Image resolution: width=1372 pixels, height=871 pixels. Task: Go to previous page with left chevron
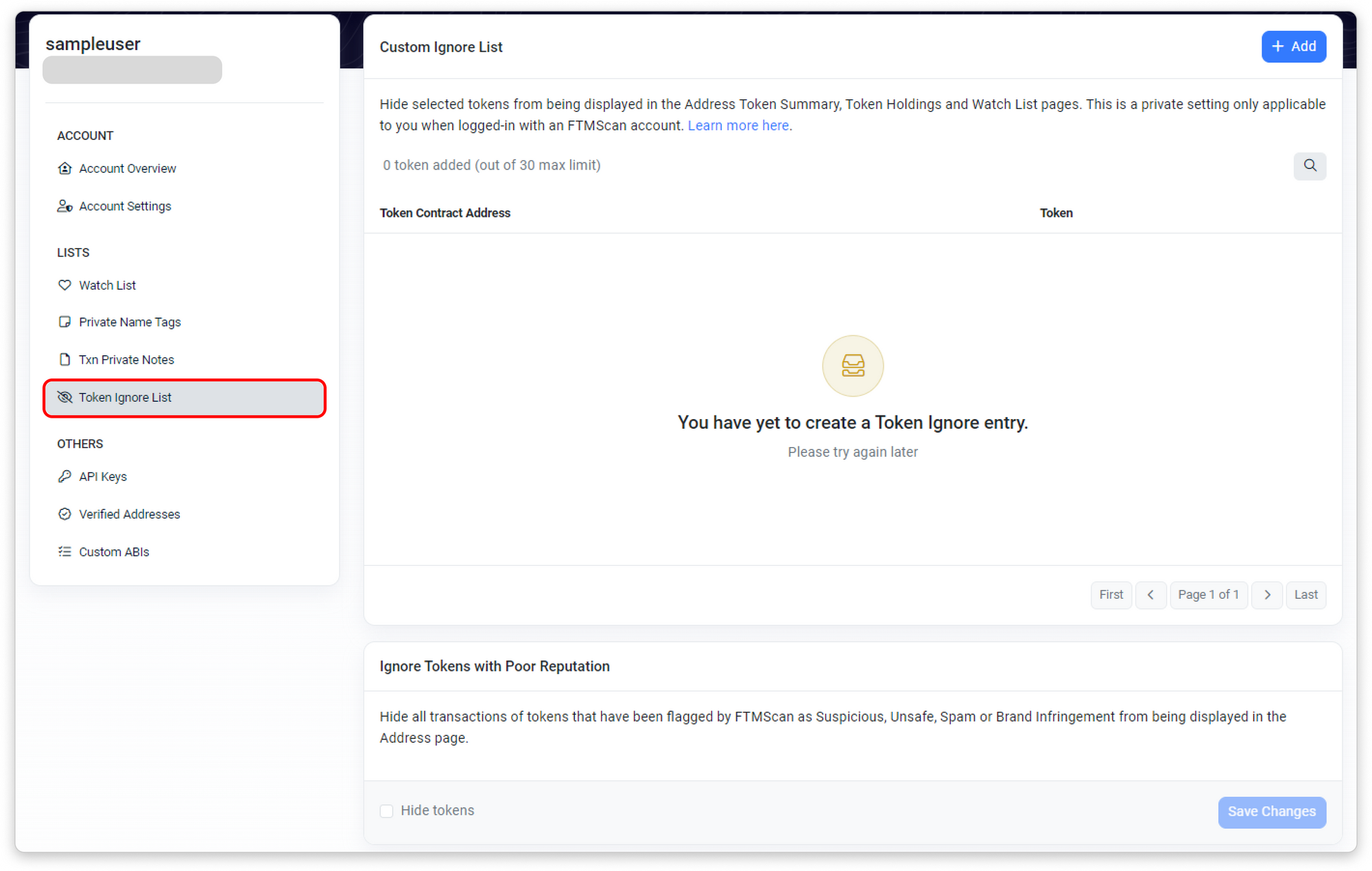(1150, 595)
